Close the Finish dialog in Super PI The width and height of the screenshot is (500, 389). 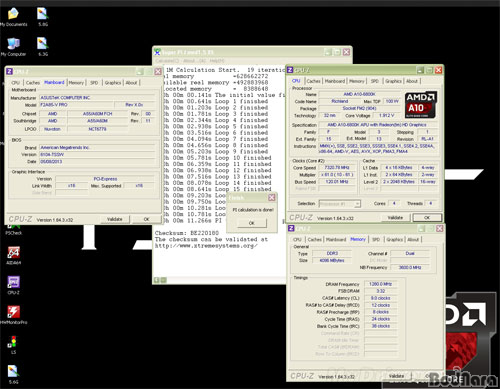coord(272,198)
